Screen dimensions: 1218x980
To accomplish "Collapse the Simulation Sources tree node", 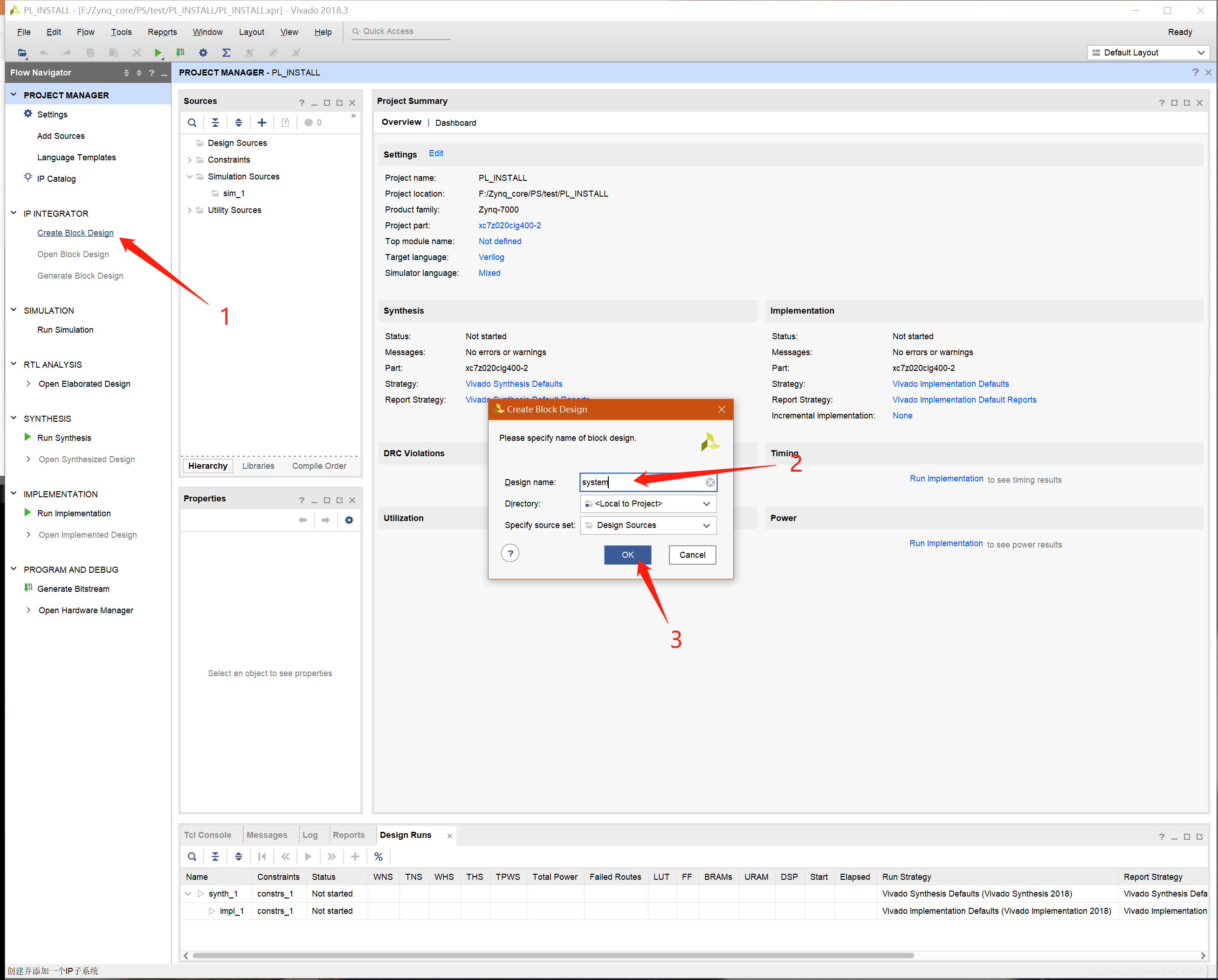I will pyautogui.click(x=190, y=177).
